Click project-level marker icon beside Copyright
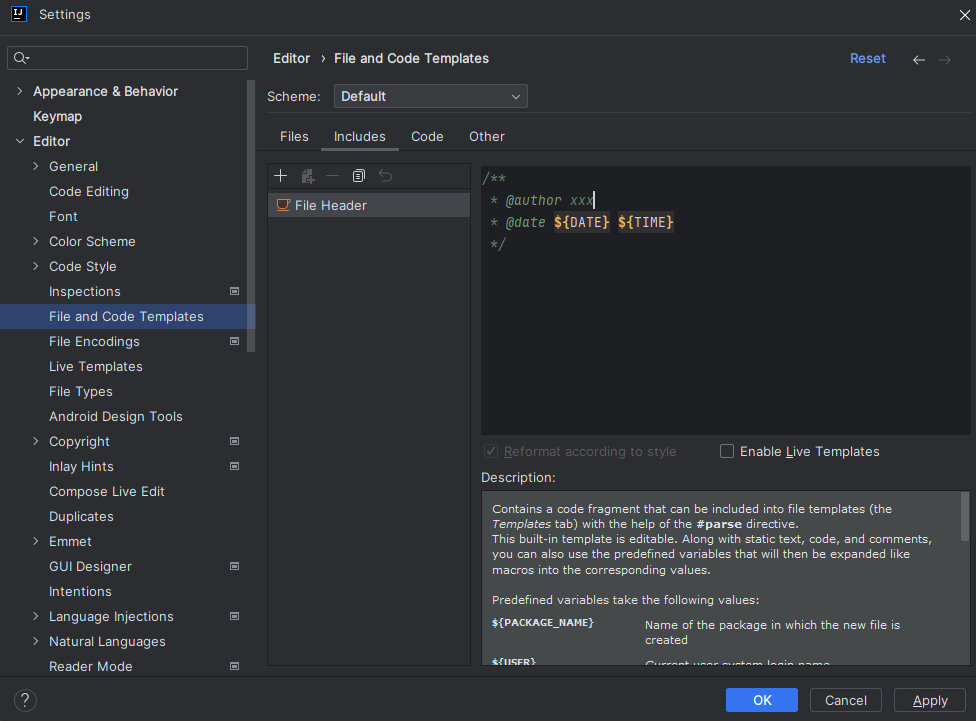 (x=235, y=441)
